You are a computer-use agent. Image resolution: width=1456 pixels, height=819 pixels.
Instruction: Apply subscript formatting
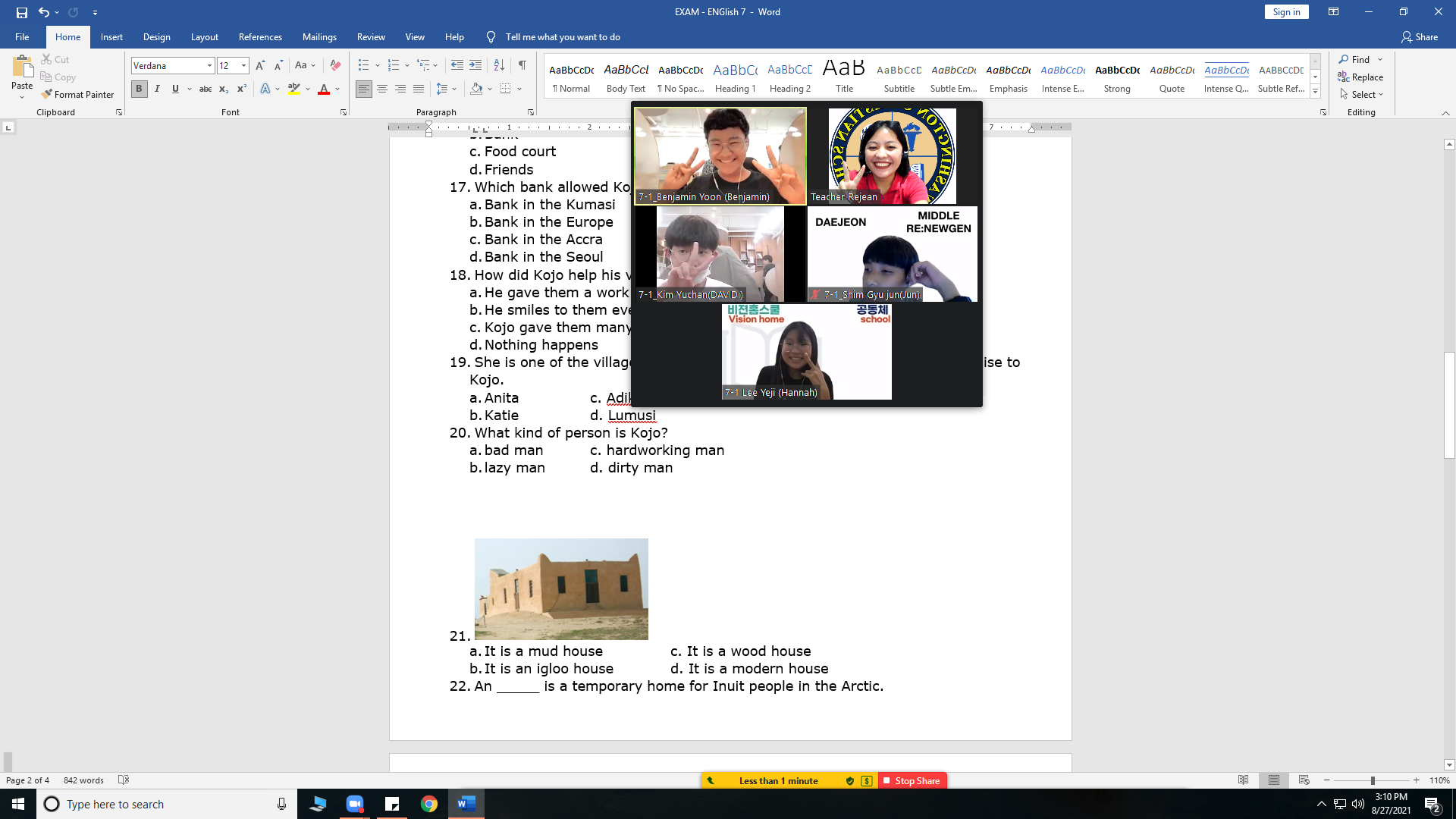(224, 89)
